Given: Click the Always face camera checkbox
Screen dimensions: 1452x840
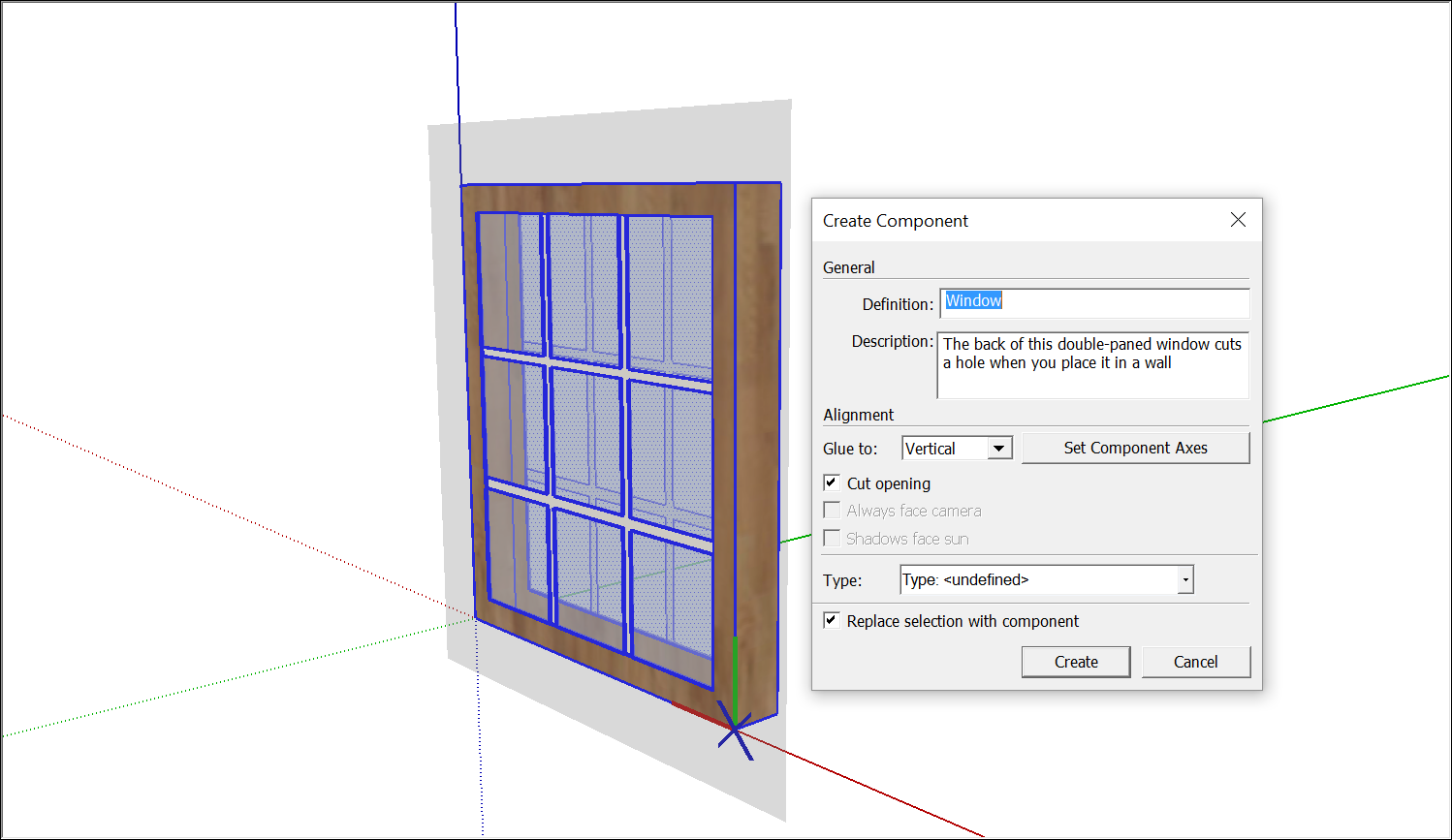Looking at the screenshot, I should [832, 510].
